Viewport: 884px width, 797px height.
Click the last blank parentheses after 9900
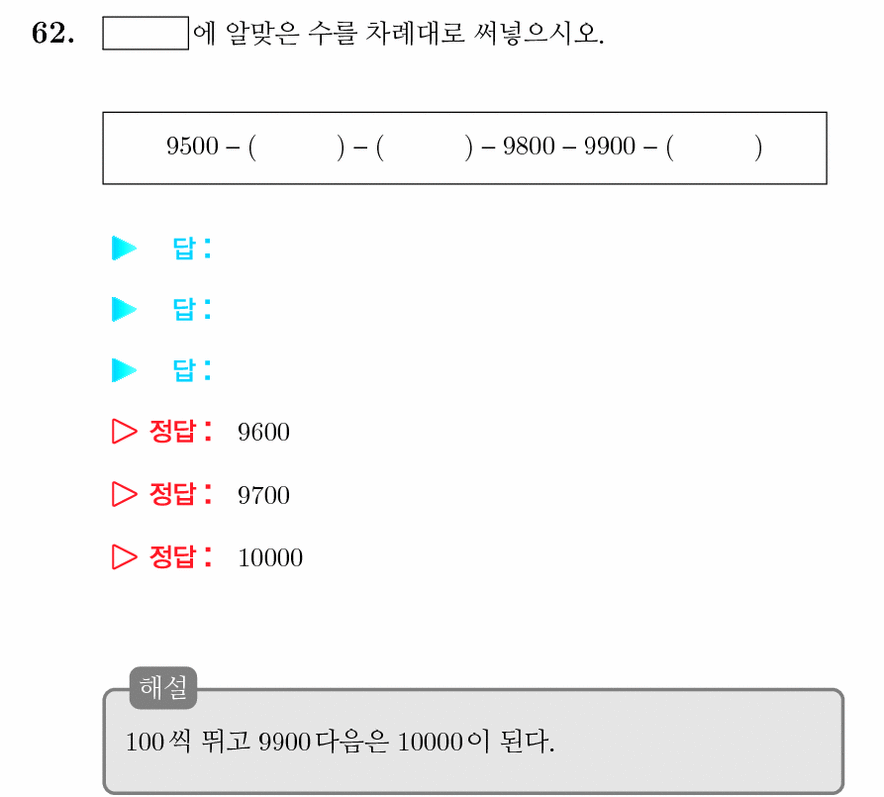(x=714, y=148)
